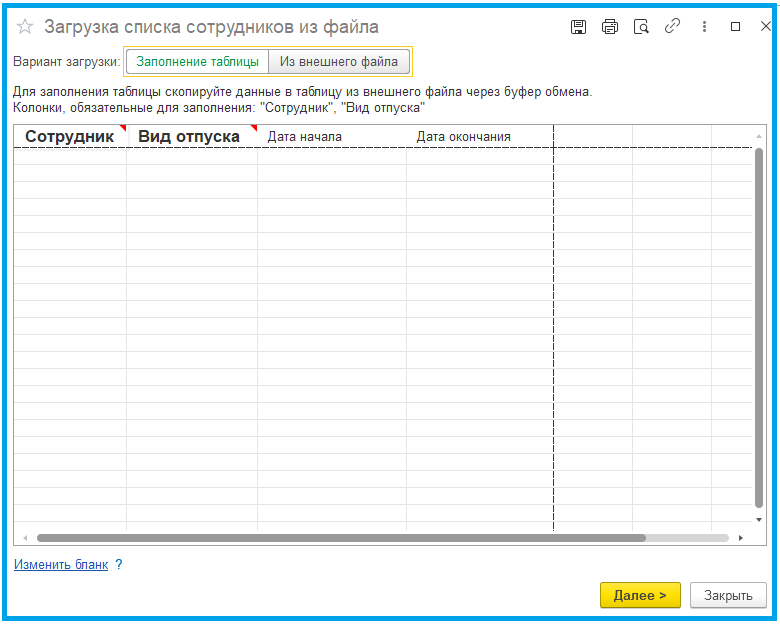Select the 'Заполнение таблицы' loading option

coord(197,62)
